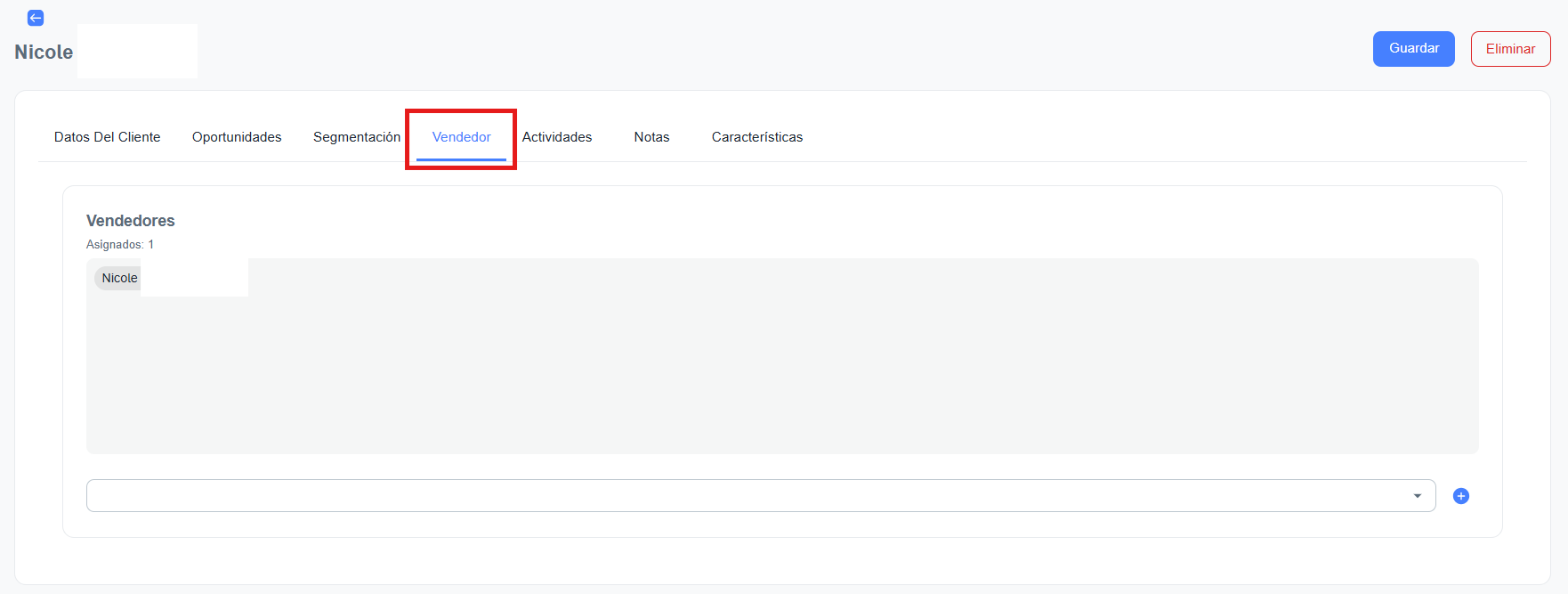Go to the Segmentación tab
The height and width of the screenshot is (594, 1568).
pos(356,137)
